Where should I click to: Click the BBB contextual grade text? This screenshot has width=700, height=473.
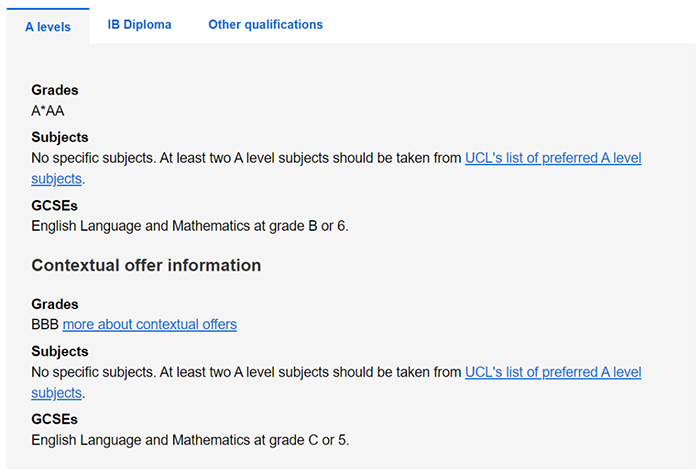pyautogui.click(x=45, y=325)
